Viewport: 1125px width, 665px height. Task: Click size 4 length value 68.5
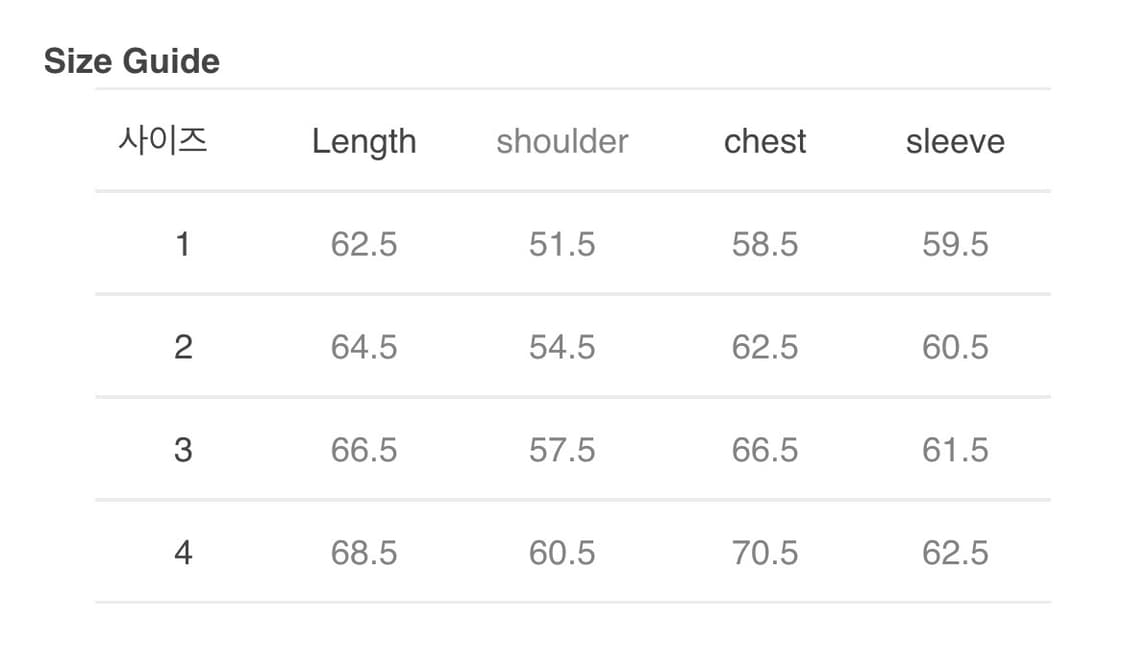point(364,553)
